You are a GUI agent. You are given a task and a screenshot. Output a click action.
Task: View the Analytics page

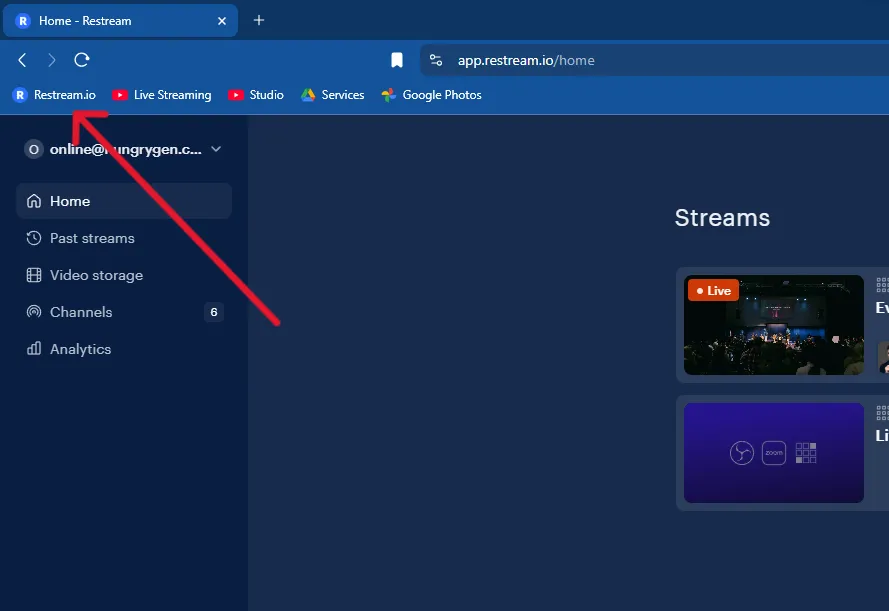[x=80, y=349]
